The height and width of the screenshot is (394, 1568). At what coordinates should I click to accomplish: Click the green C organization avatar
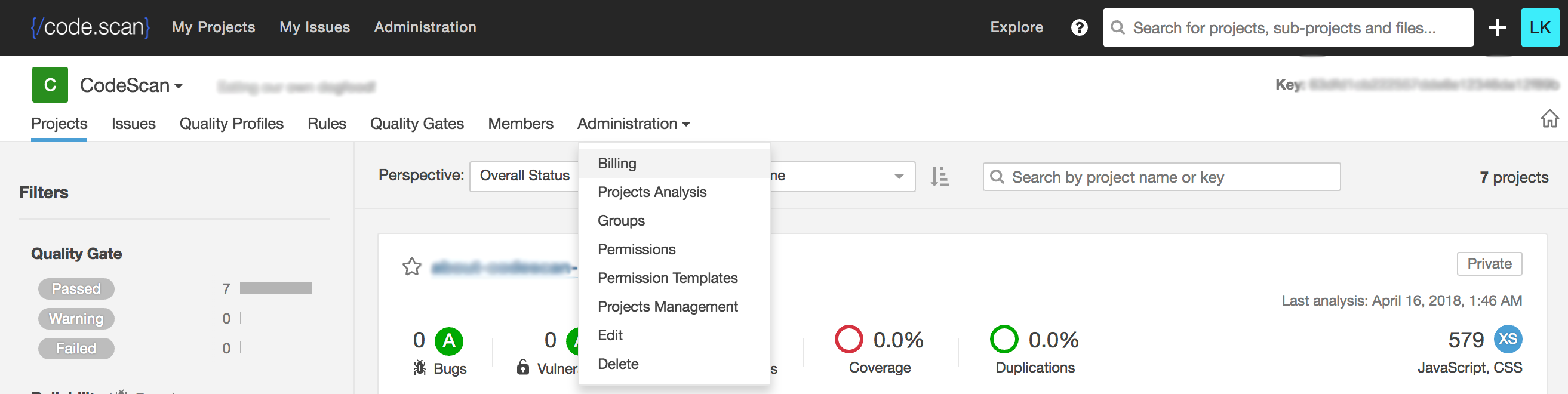(50, 85)
